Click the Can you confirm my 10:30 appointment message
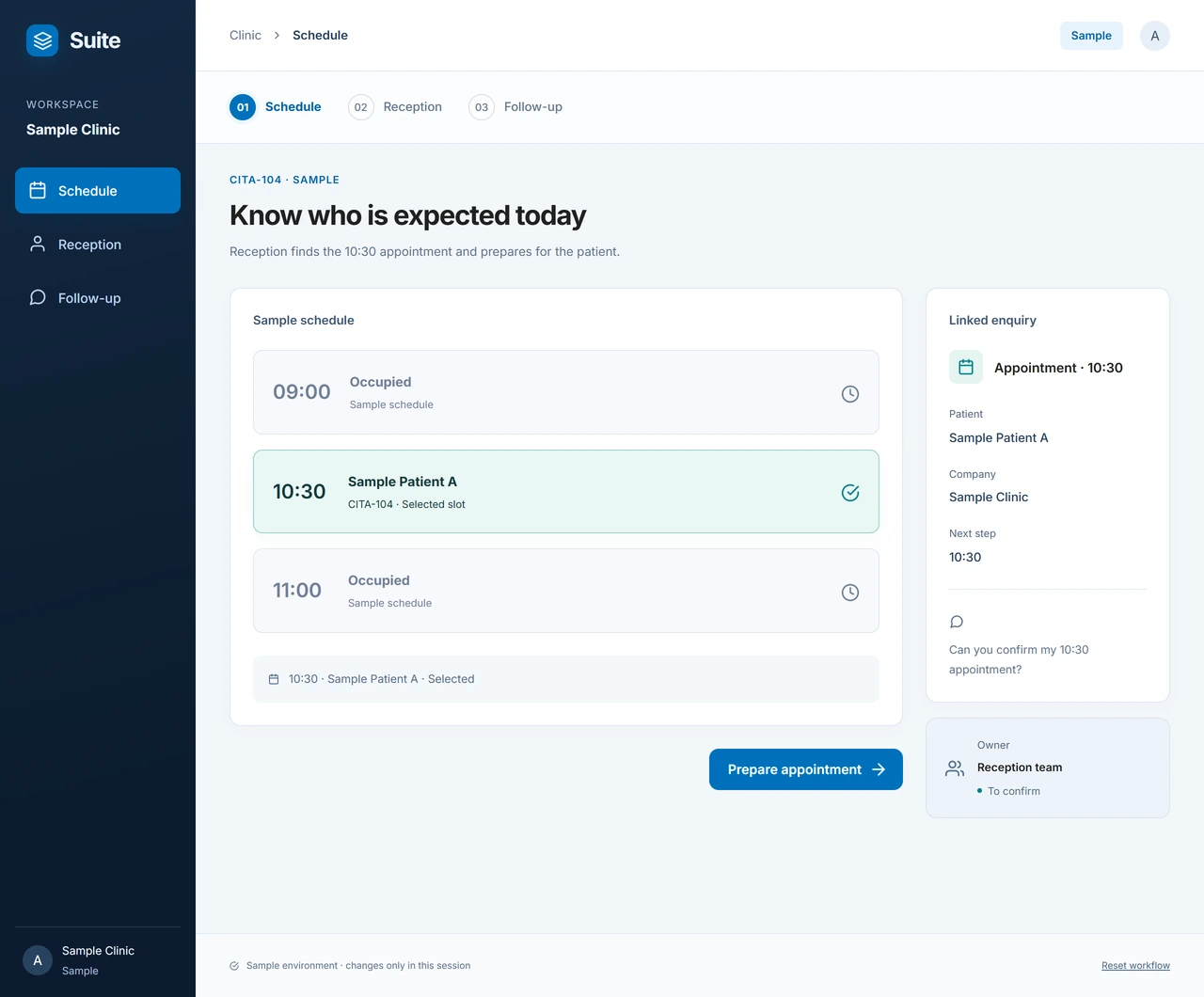 [1019, 660]
